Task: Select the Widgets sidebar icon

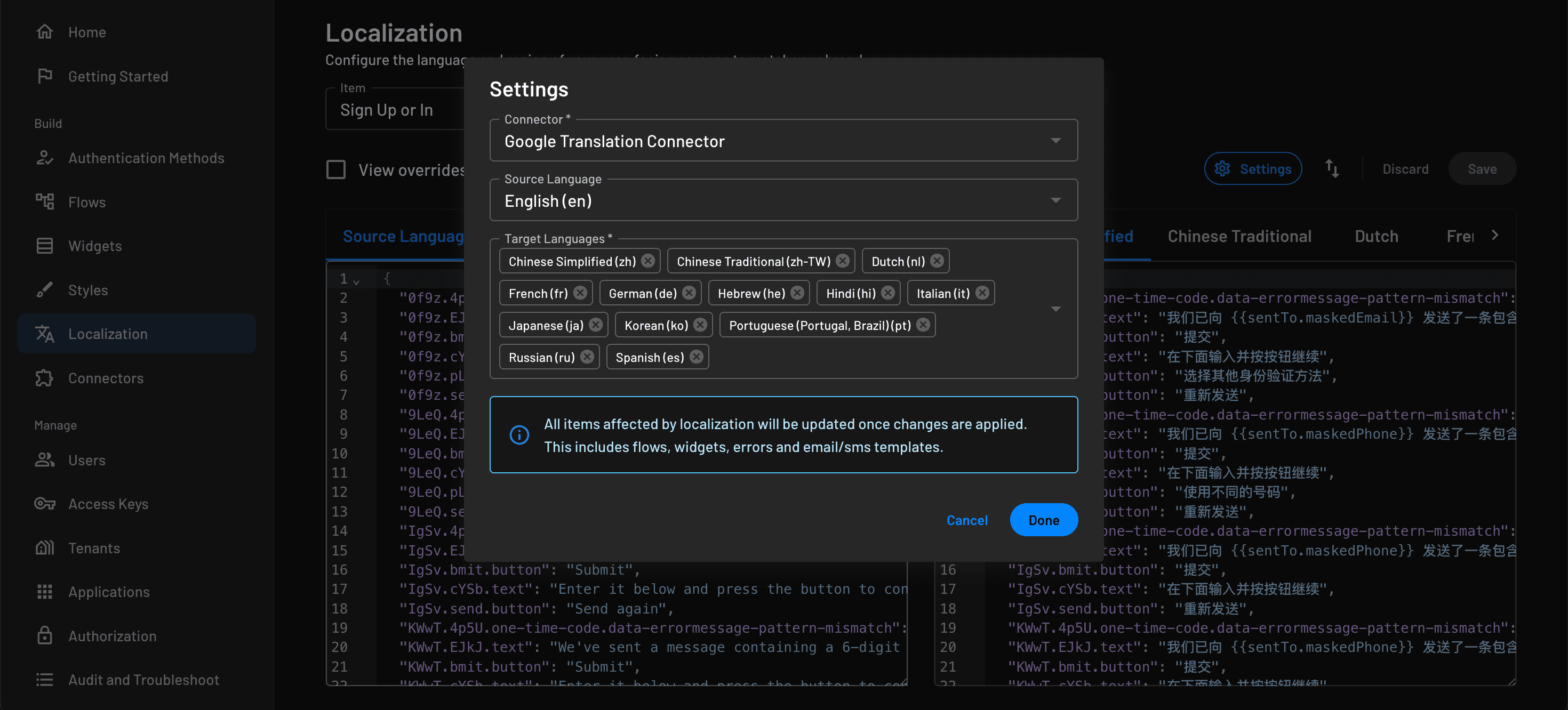Action: [x=45, y=246]
